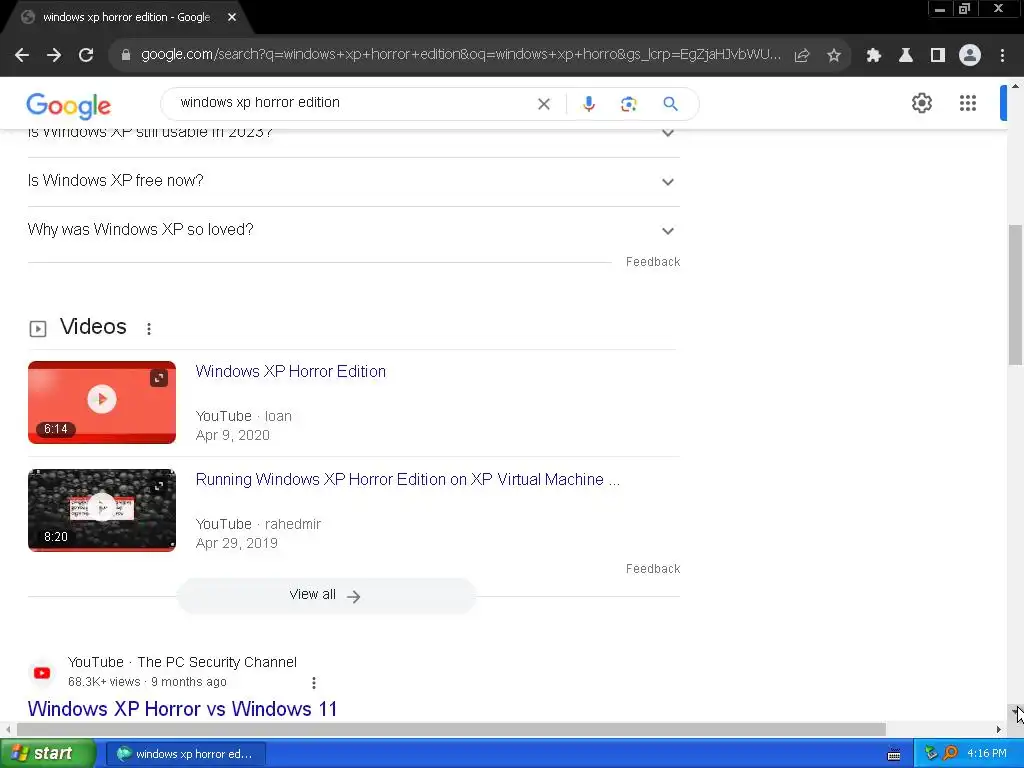Click the horizontal scrollbar thumb

[x=451, y=729]
